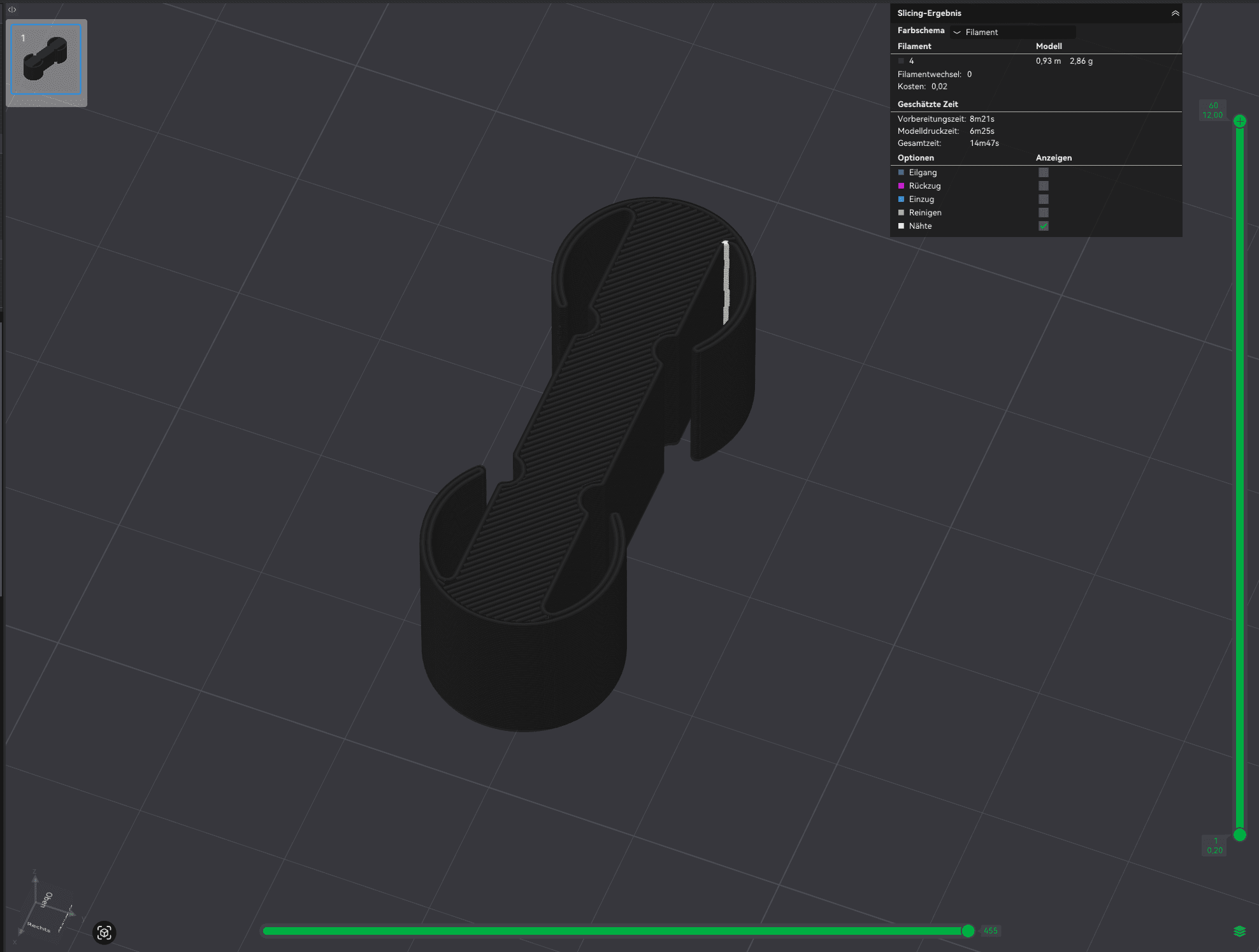Open the Farbschema Filament dropdown

coord(1012,32)
